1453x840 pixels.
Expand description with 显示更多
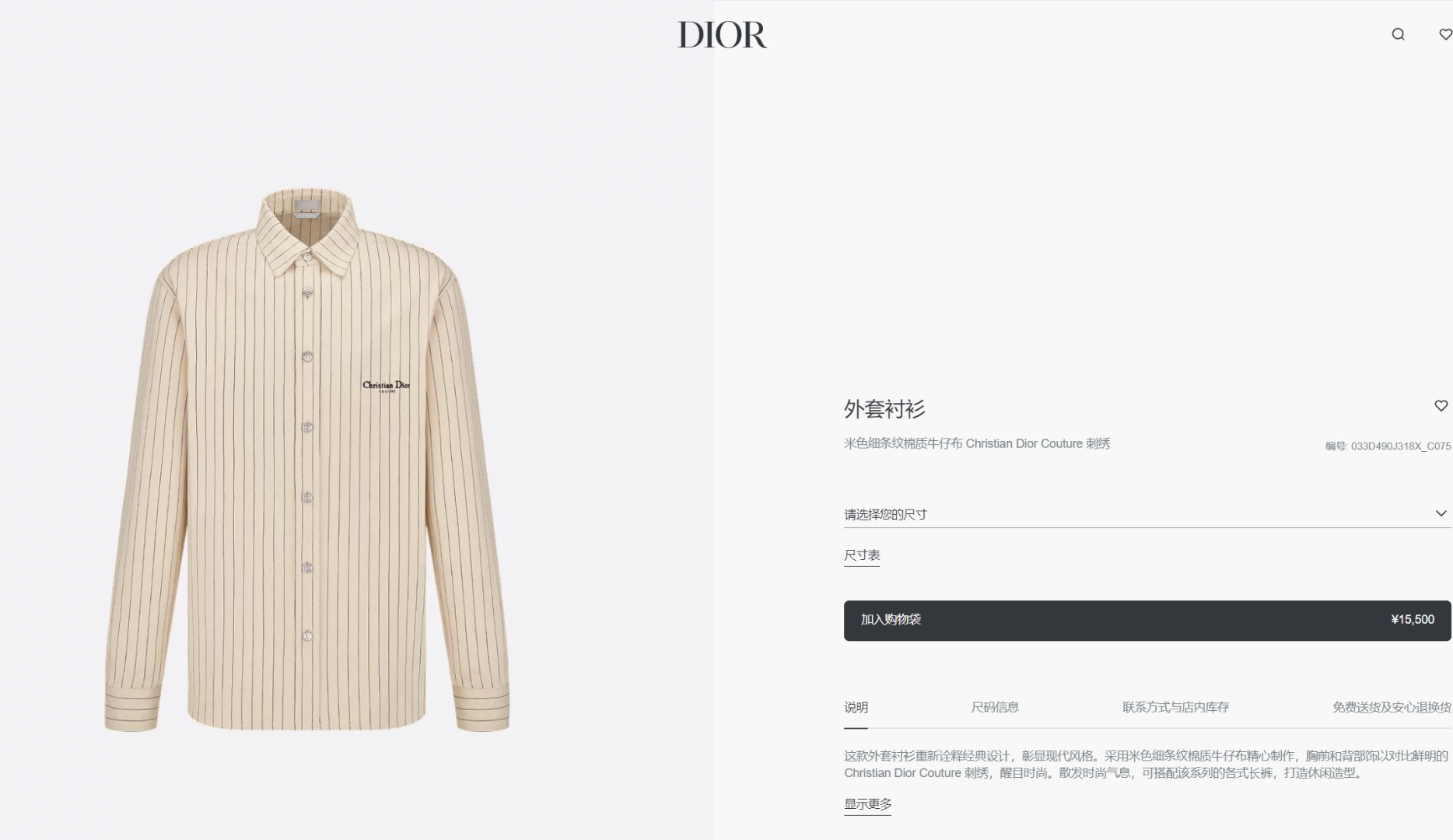[x=868, y=804]
